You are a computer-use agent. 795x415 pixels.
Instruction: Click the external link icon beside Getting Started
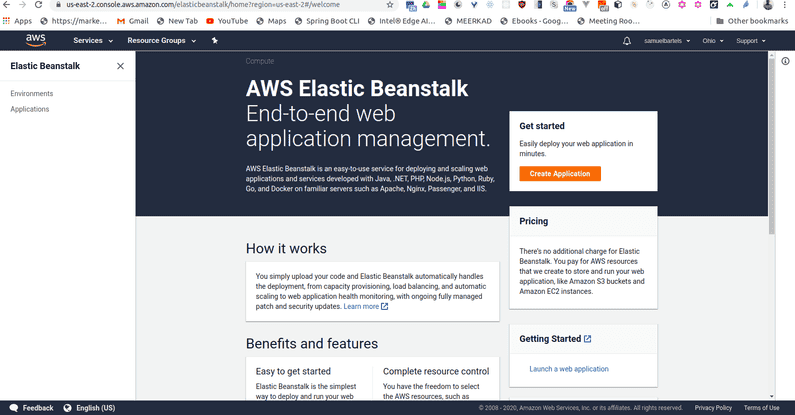point(587,339)
